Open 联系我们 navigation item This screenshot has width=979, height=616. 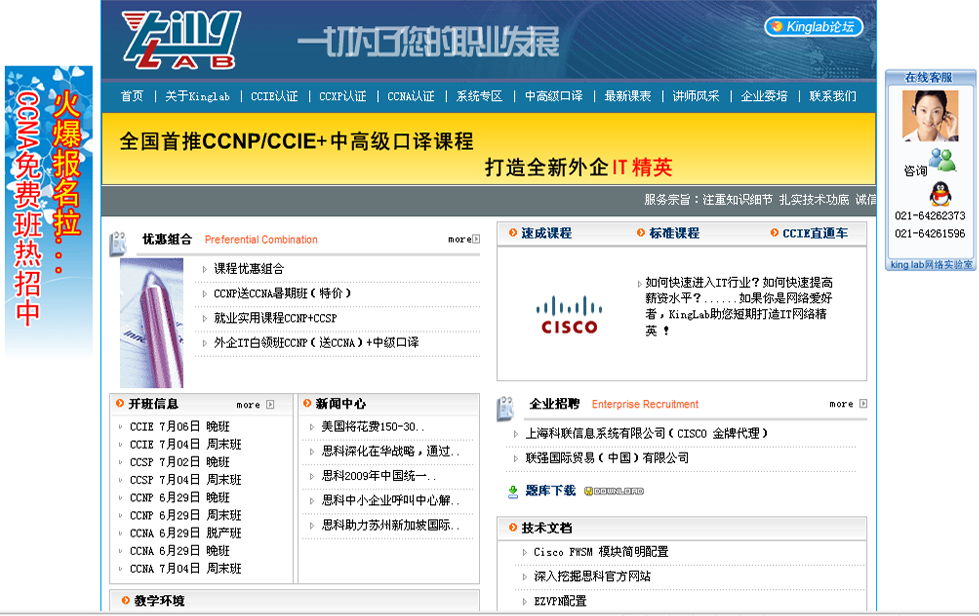click(x=833, y=96)
